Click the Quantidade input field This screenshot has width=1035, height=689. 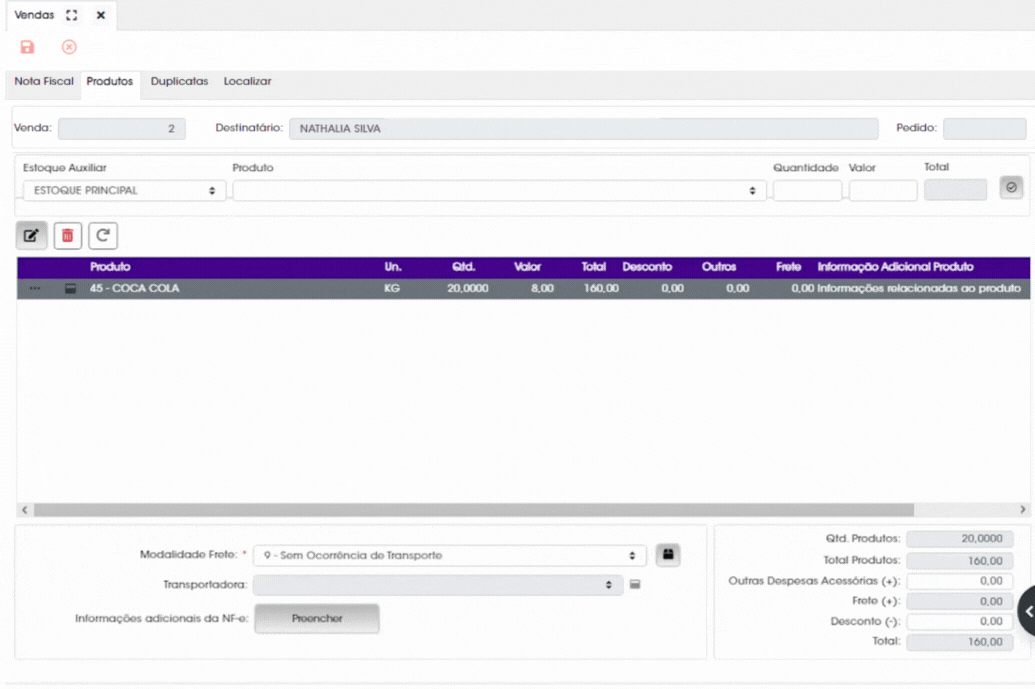(807, 191)
